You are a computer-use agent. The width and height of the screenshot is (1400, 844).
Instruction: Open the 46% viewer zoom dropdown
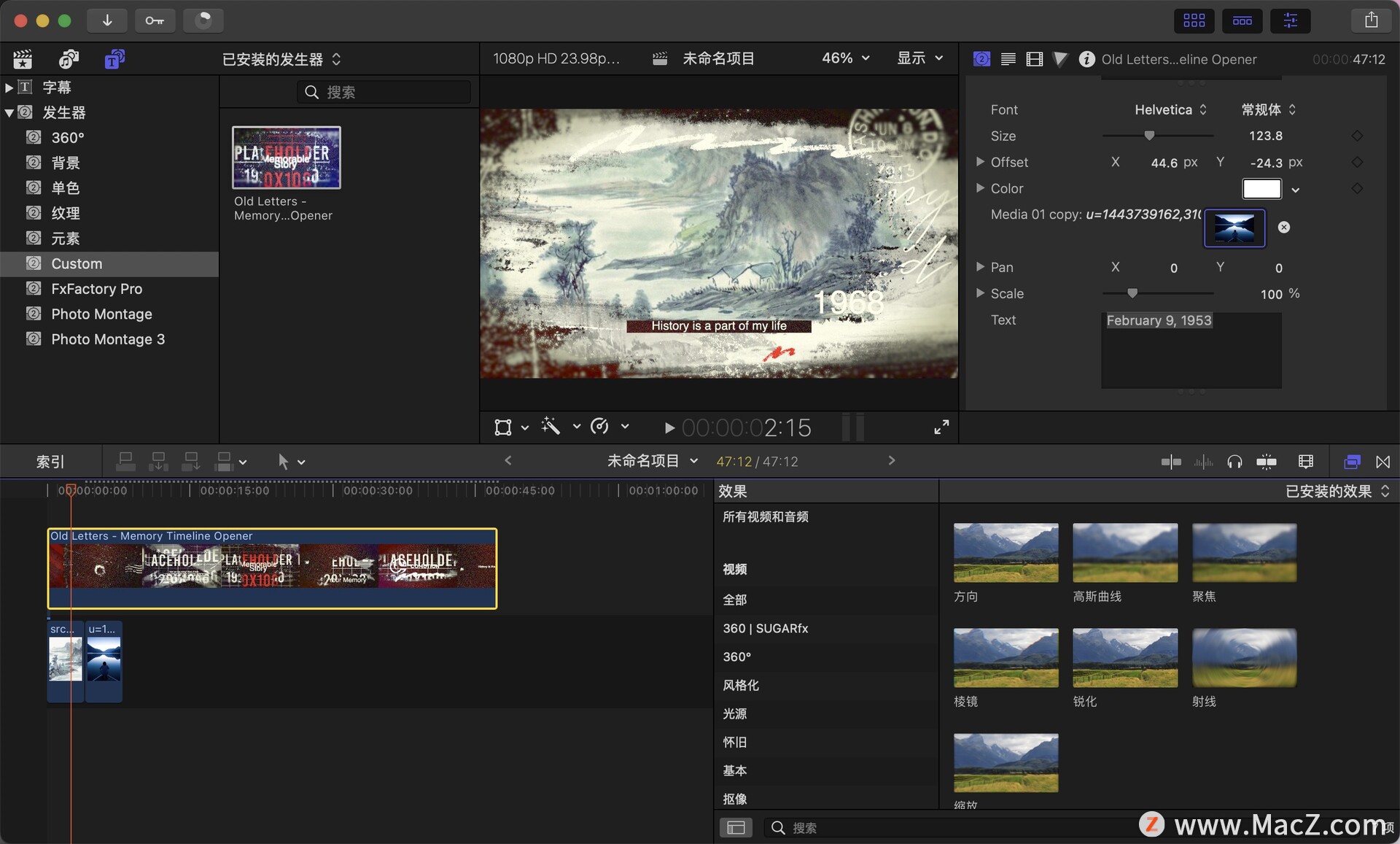pos(846,58)
